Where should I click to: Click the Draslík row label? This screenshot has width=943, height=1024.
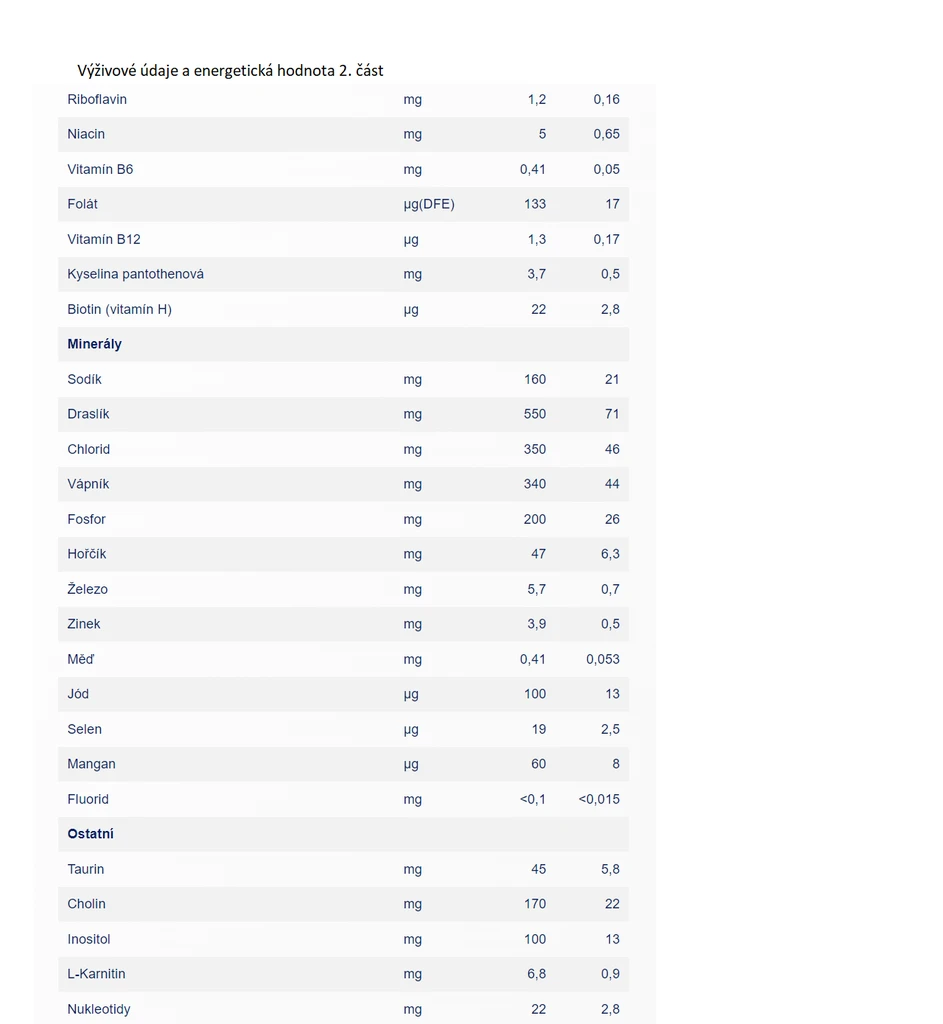(x=88, y=414)
